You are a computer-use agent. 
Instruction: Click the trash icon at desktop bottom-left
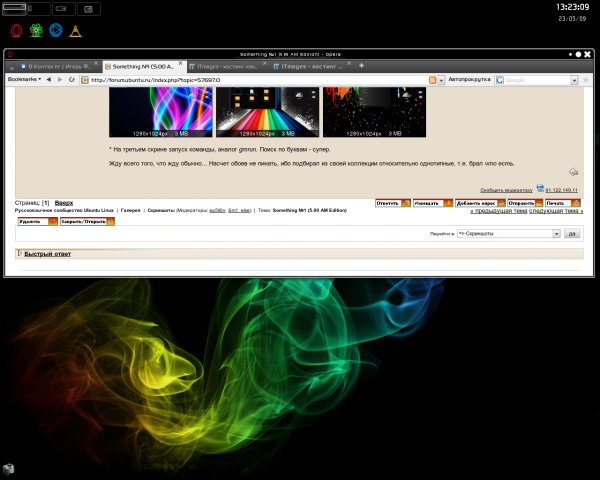pyautogui.click(x=9, y=467)
